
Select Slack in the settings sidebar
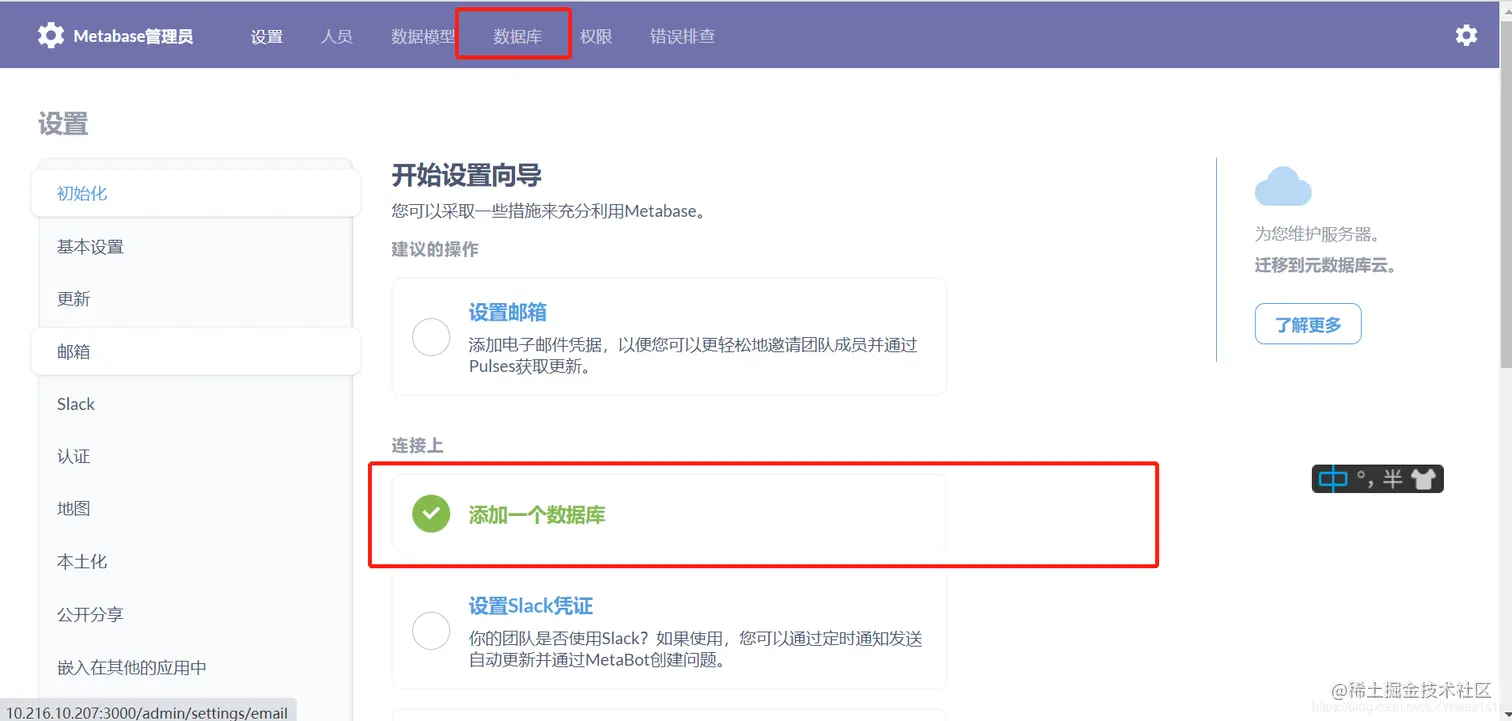point(196,404)
